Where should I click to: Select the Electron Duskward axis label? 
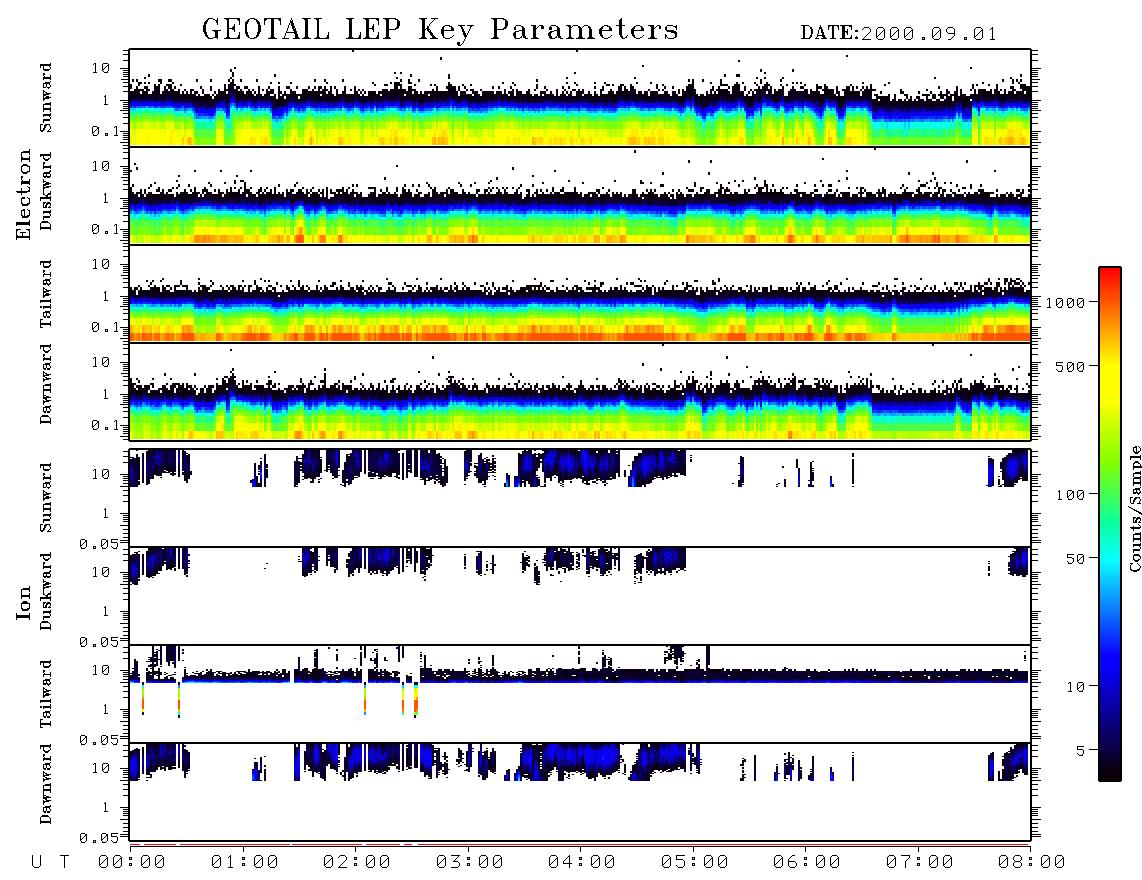[x=45, y=191]
